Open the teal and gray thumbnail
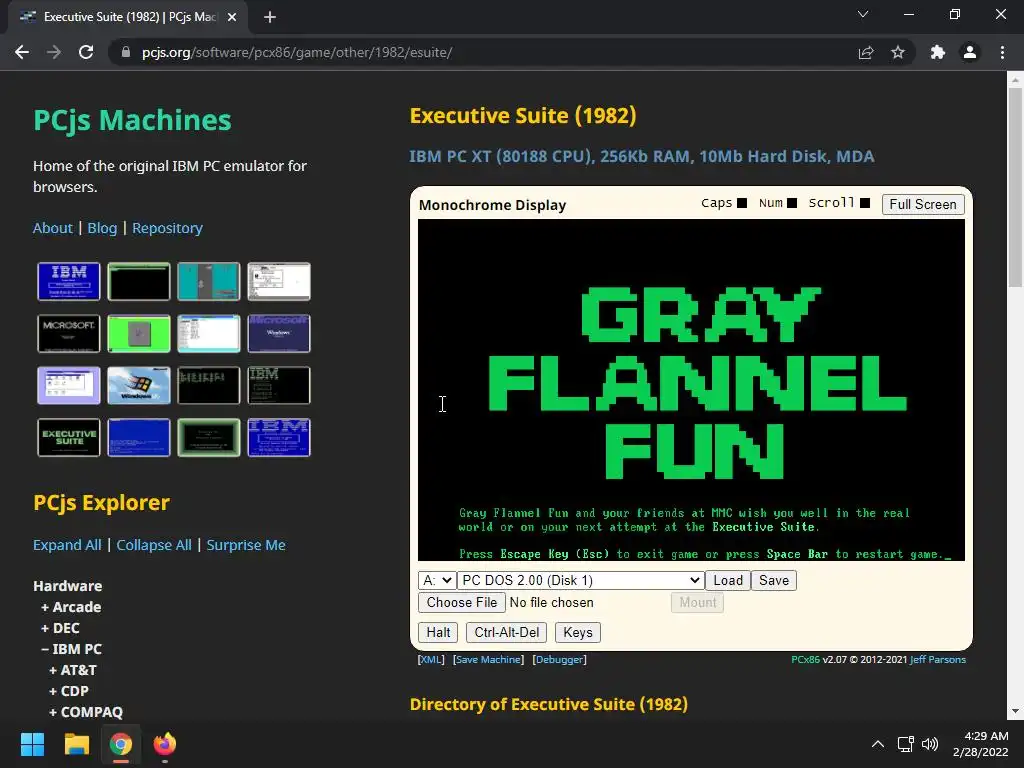 click(x=208, y=281)
